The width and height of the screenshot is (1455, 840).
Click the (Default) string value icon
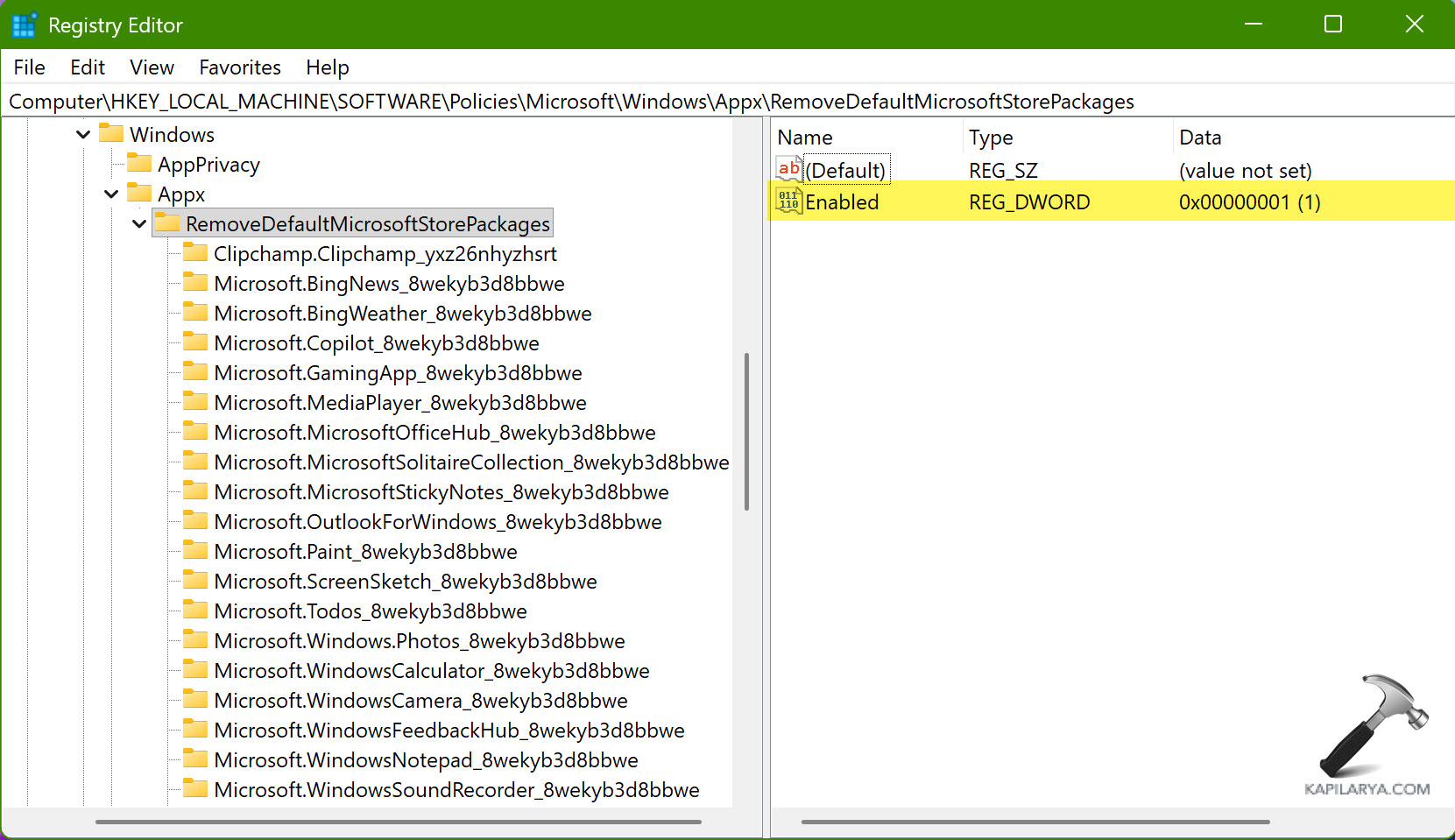[x=788, y=169]
